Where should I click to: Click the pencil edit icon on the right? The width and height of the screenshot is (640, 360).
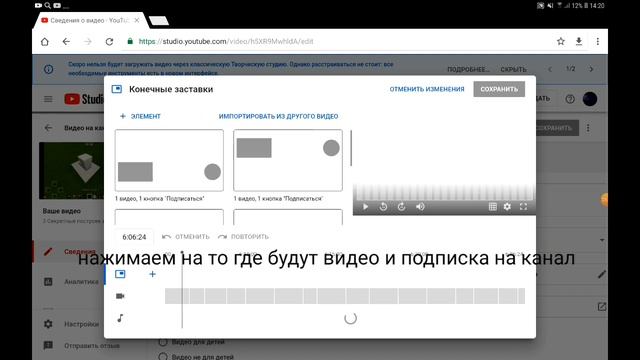click(x=602, y=275)
